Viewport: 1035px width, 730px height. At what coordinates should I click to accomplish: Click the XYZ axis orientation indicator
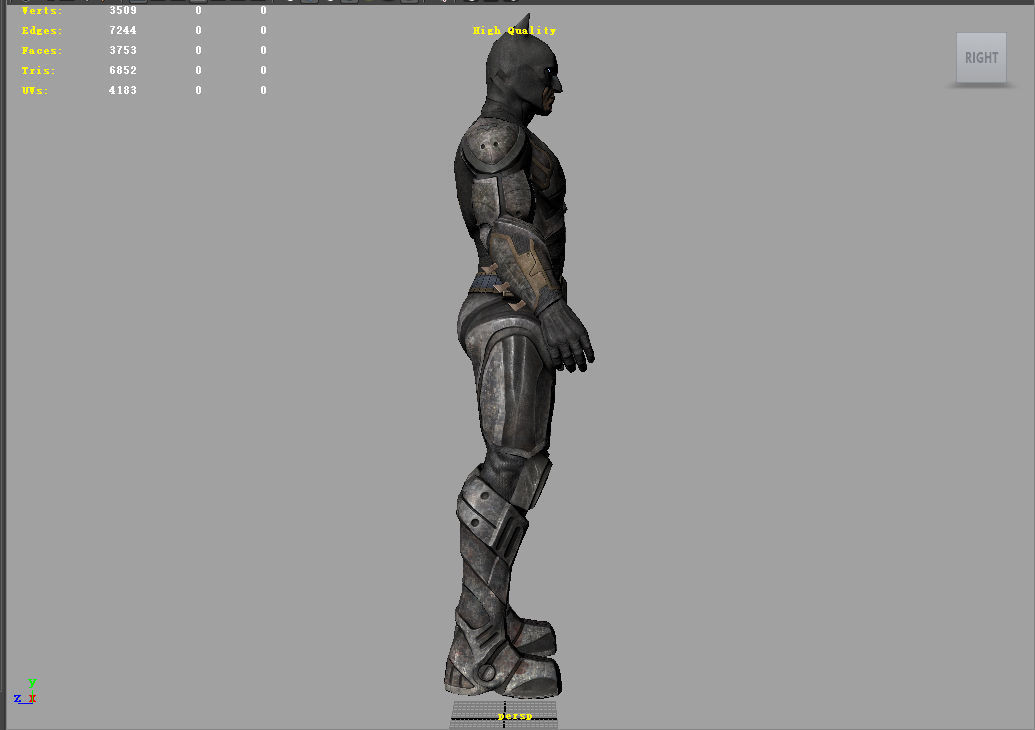point(25,692)
